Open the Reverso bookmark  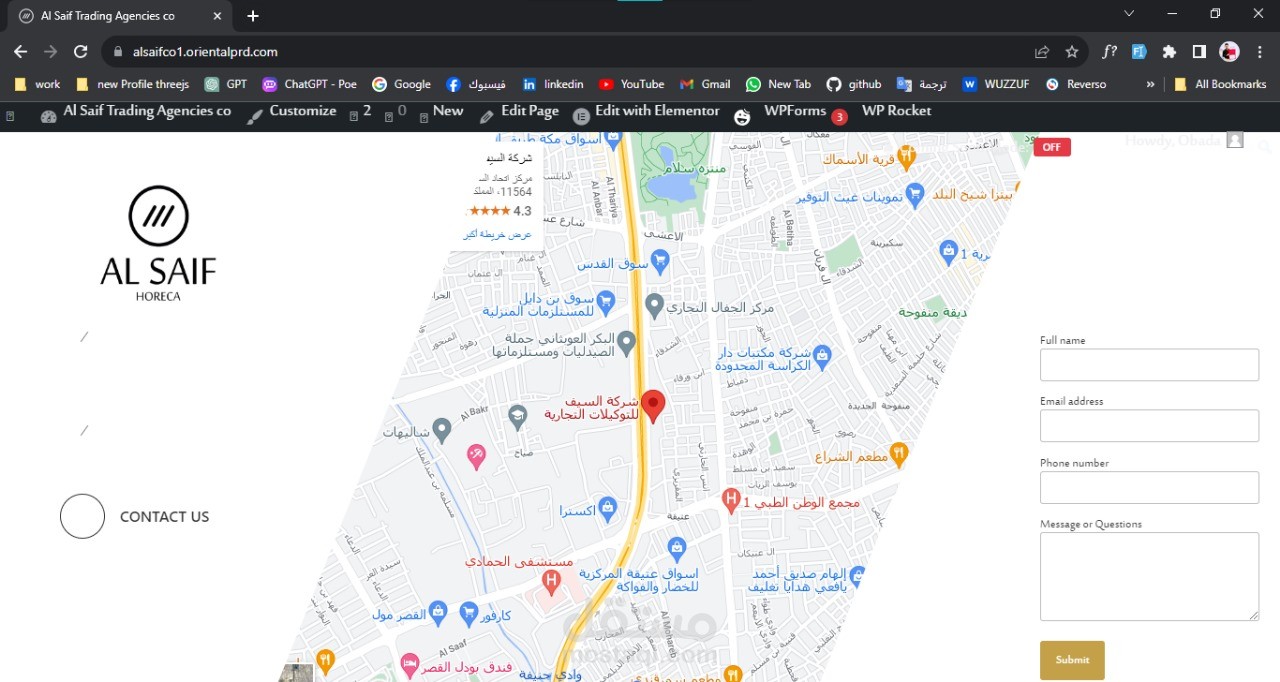coord(1076,84)
